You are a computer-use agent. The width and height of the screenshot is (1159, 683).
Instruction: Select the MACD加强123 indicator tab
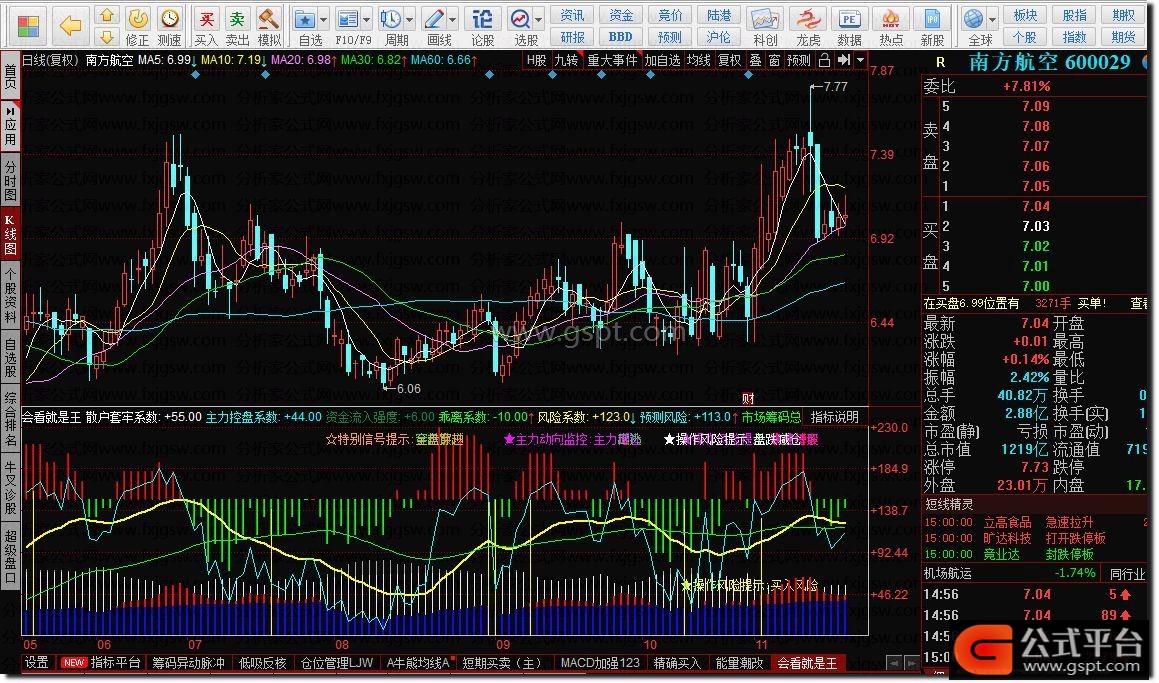600,664
